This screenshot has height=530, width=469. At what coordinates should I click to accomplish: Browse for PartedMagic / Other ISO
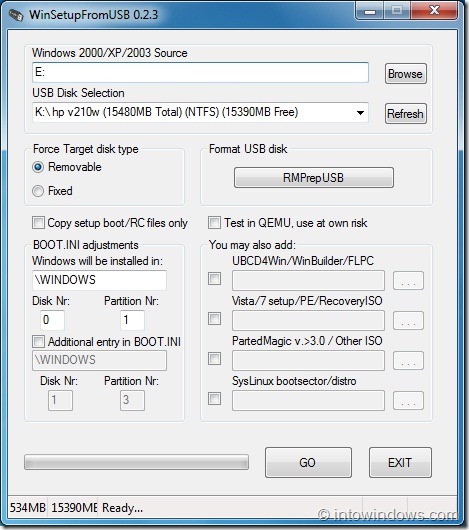pos(408,360)
